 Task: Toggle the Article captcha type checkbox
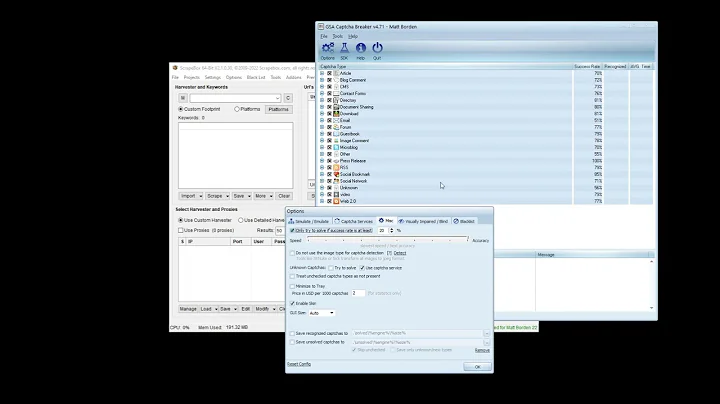[x=329, y=73]
